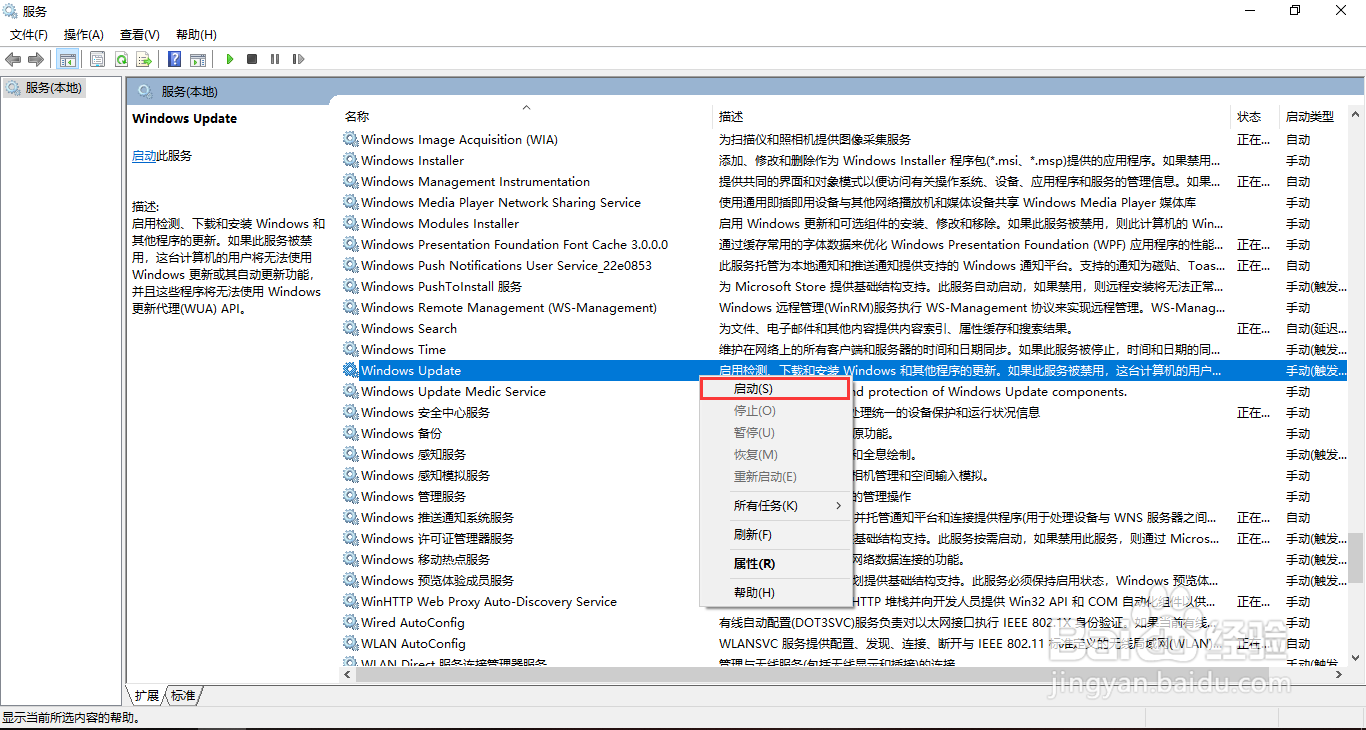Click gear icon of Windows Image Acquisition (WIA)
The height and width of the screenshot is (730, 1366).
tap(350, 139)
